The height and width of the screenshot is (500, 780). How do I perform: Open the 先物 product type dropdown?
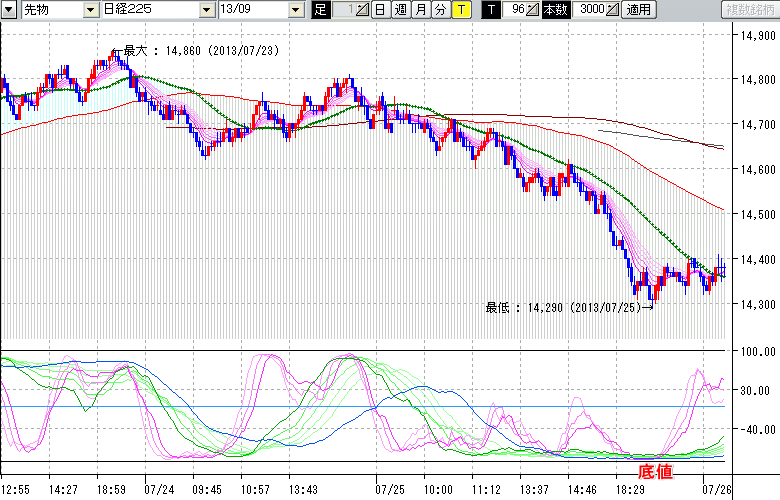pos(91,10)
